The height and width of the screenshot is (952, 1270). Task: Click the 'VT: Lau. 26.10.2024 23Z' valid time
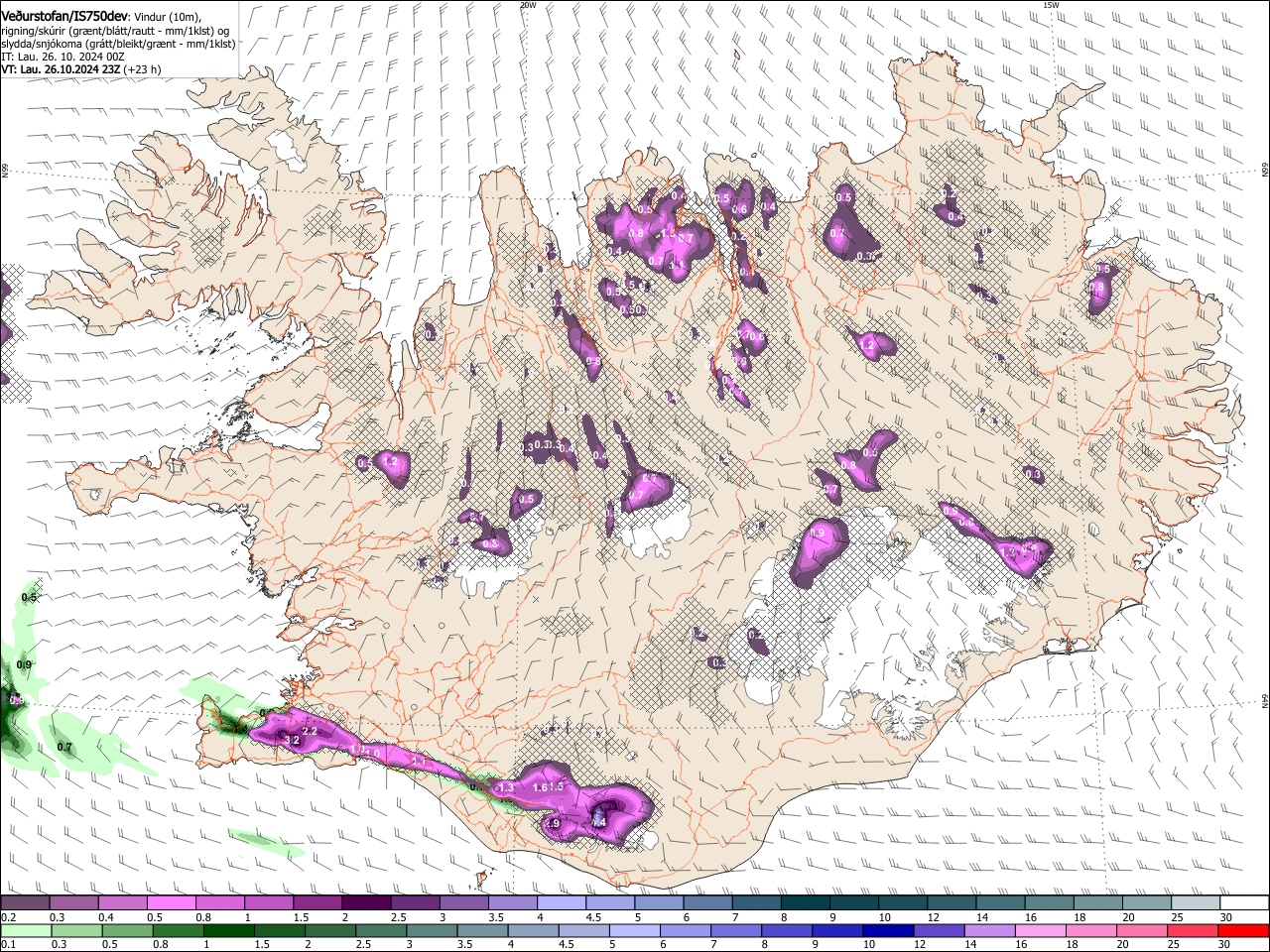pyautogui.click(x=61, y=70)
